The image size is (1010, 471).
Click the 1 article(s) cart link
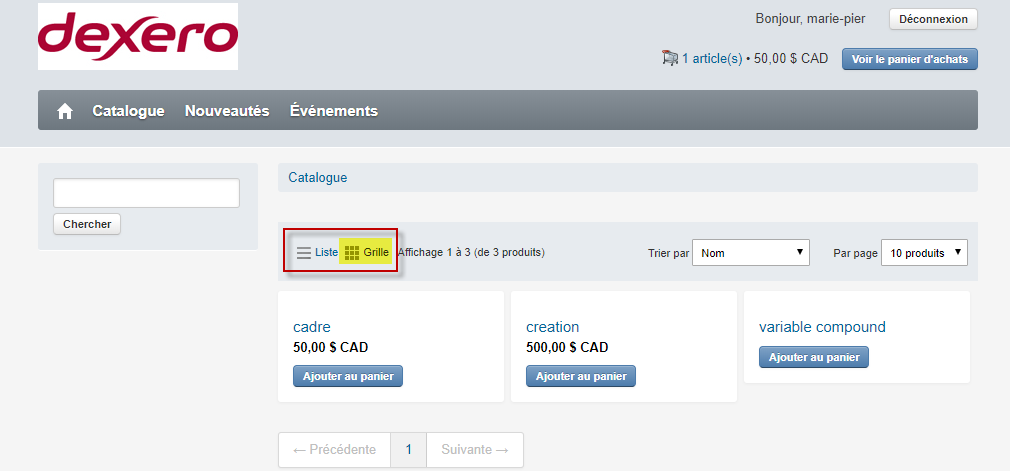[x=712, y=59]
